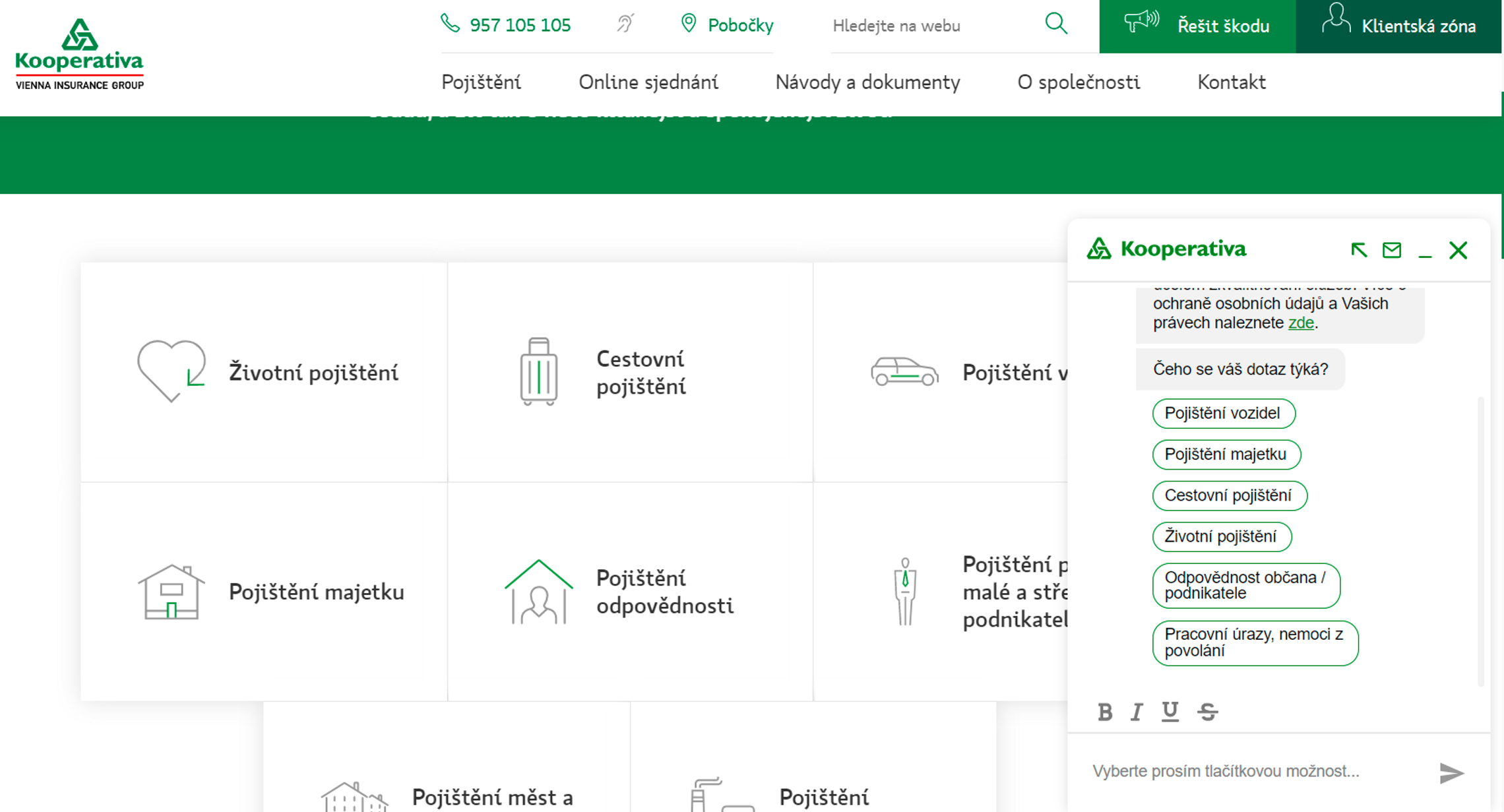
Task: Open the Online sjednání menu
Action: click(x=648, y=82)
